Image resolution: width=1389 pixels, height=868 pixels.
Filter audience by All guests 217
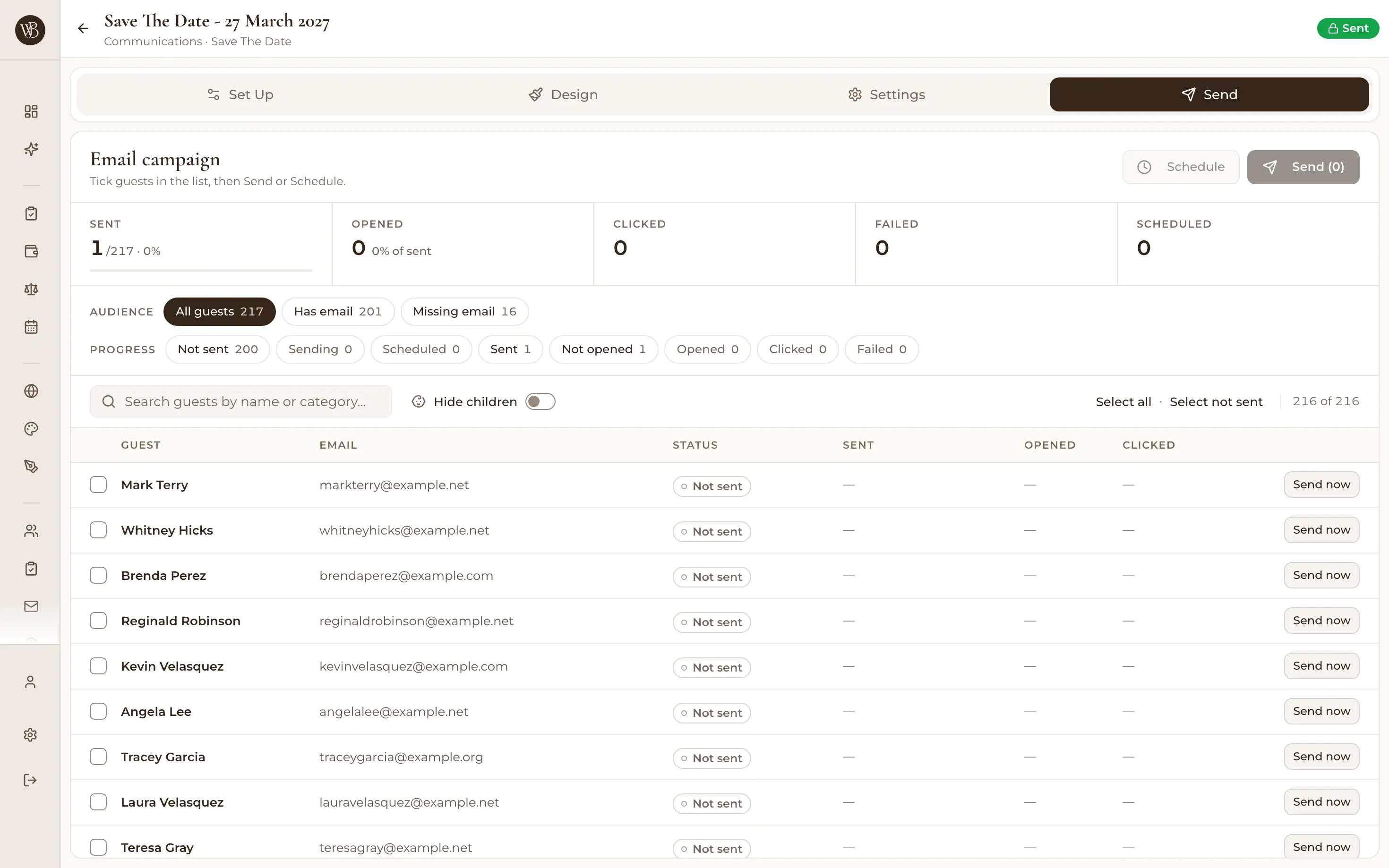click(219, 311)
